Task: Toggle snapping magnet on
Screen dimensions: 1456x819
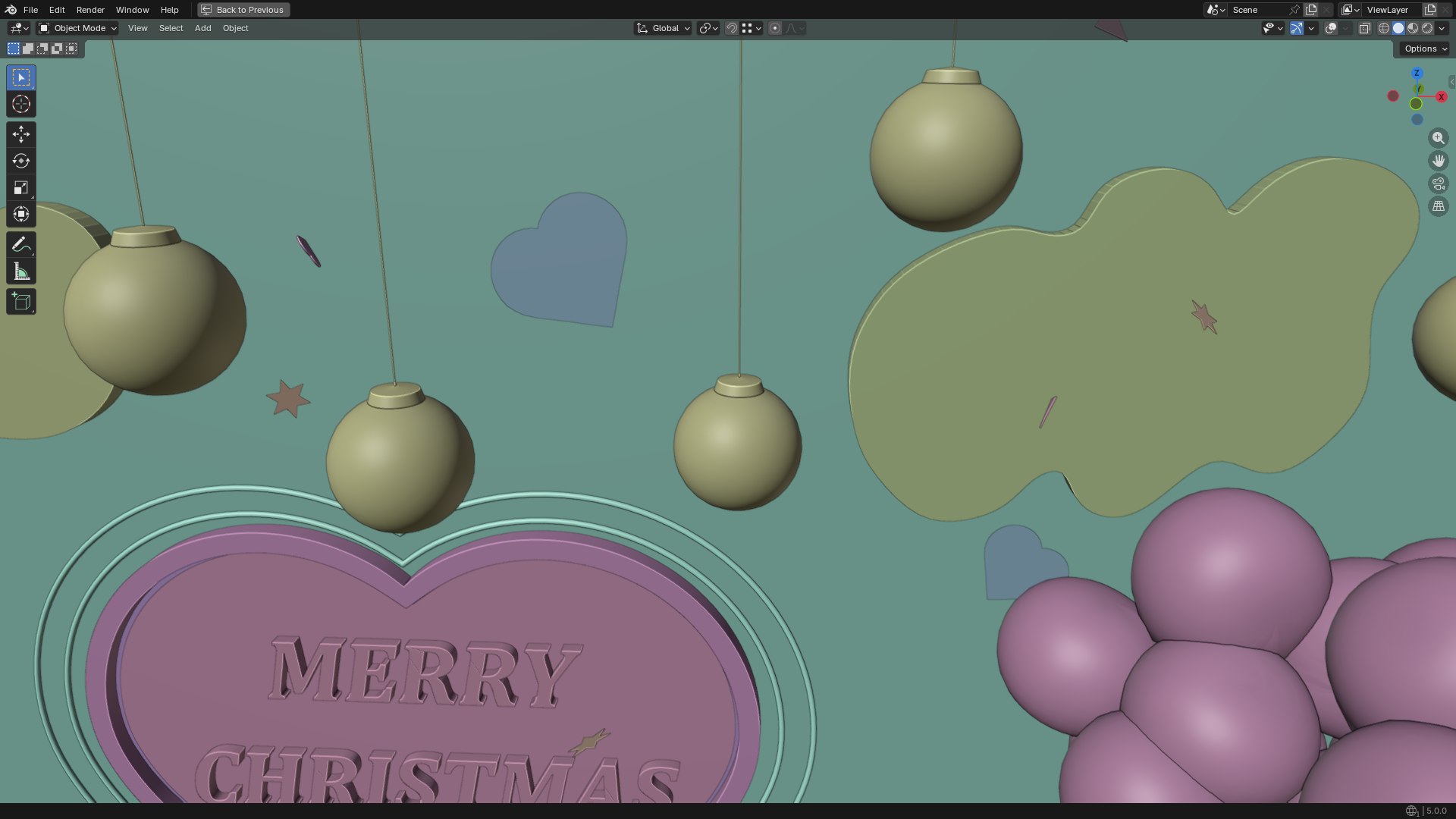Action: [x=732, y=28]
